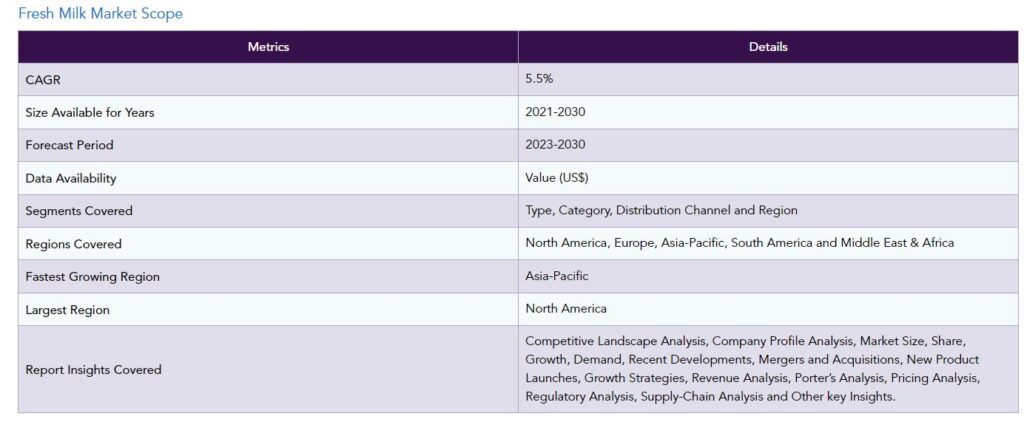This screenshot has height=422, width=1024.
Task: Select the Data Availability label
Action: pos(71,178)
